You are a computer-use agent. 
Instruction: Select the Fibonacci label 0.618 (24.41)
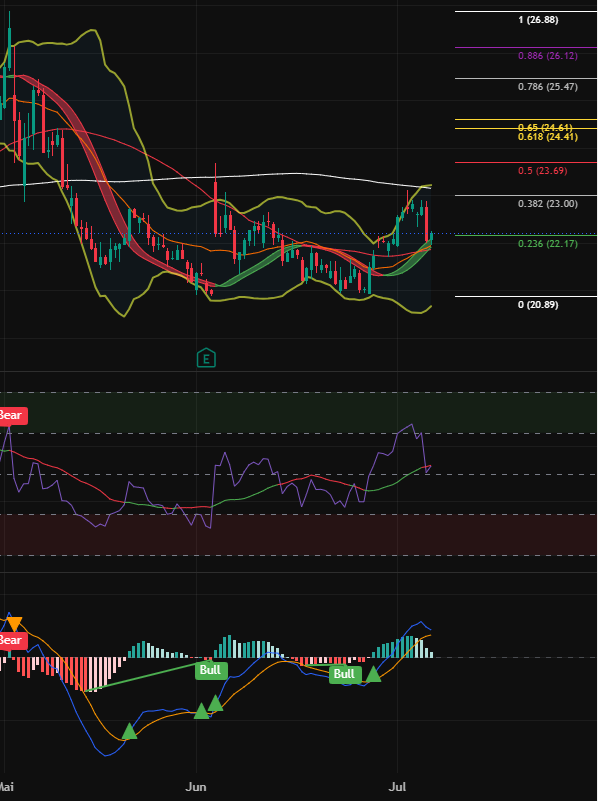click(548, 137)
